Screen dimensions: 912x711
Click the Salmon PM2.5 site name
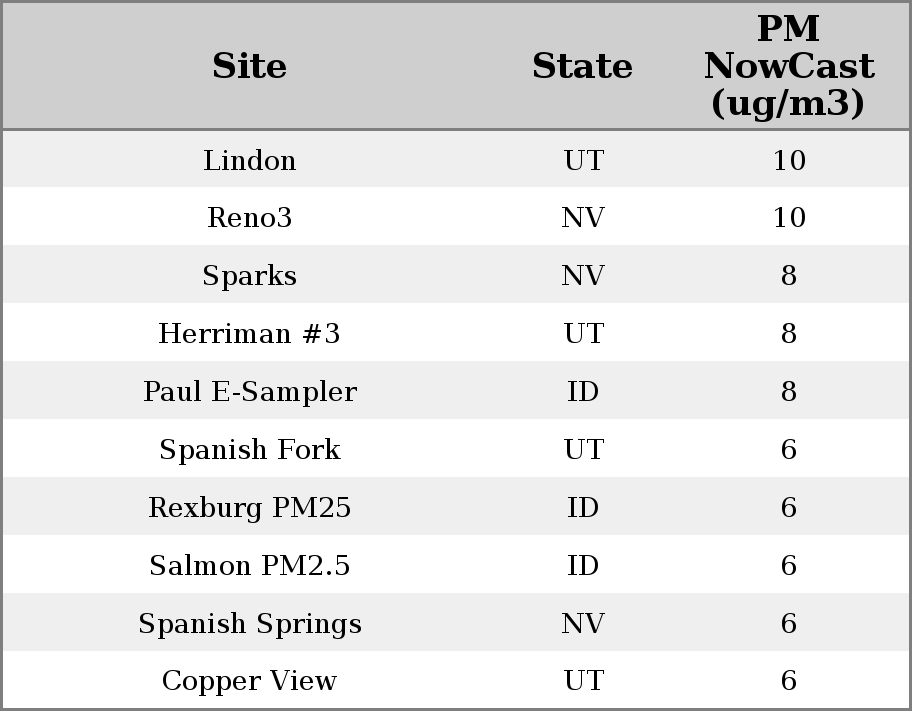(249, 565)
